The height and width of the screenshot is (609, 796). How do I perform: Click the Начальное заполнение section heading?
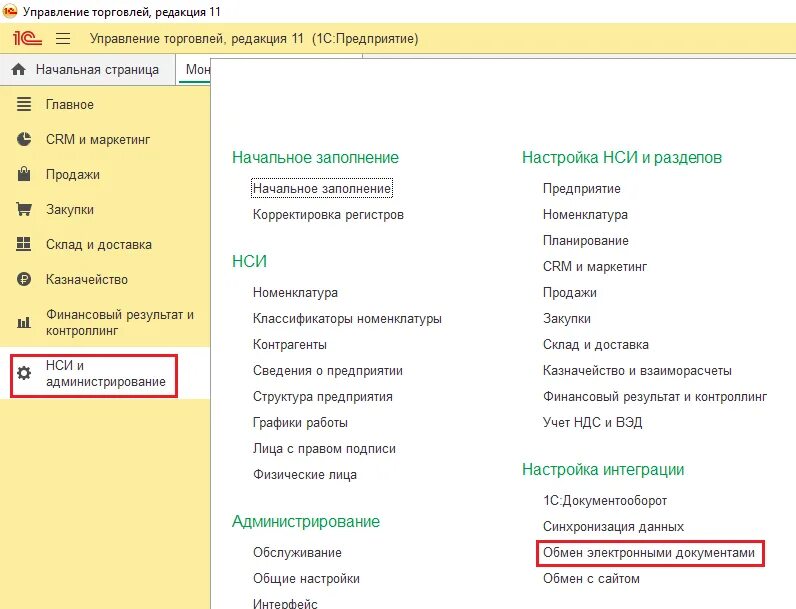315,157
